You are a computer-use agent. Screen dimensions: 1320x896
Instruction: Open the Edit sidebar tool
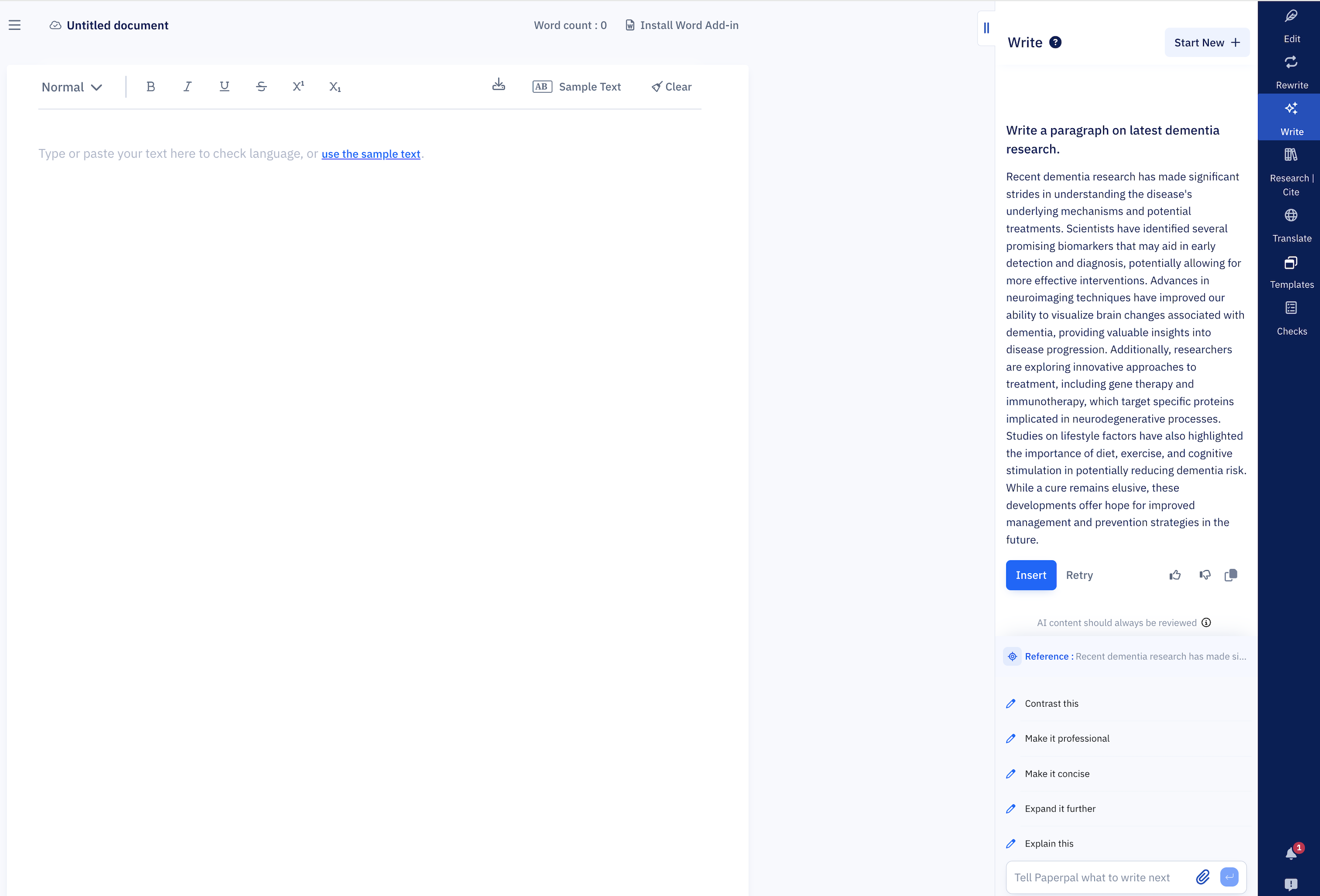point(1291,25)
